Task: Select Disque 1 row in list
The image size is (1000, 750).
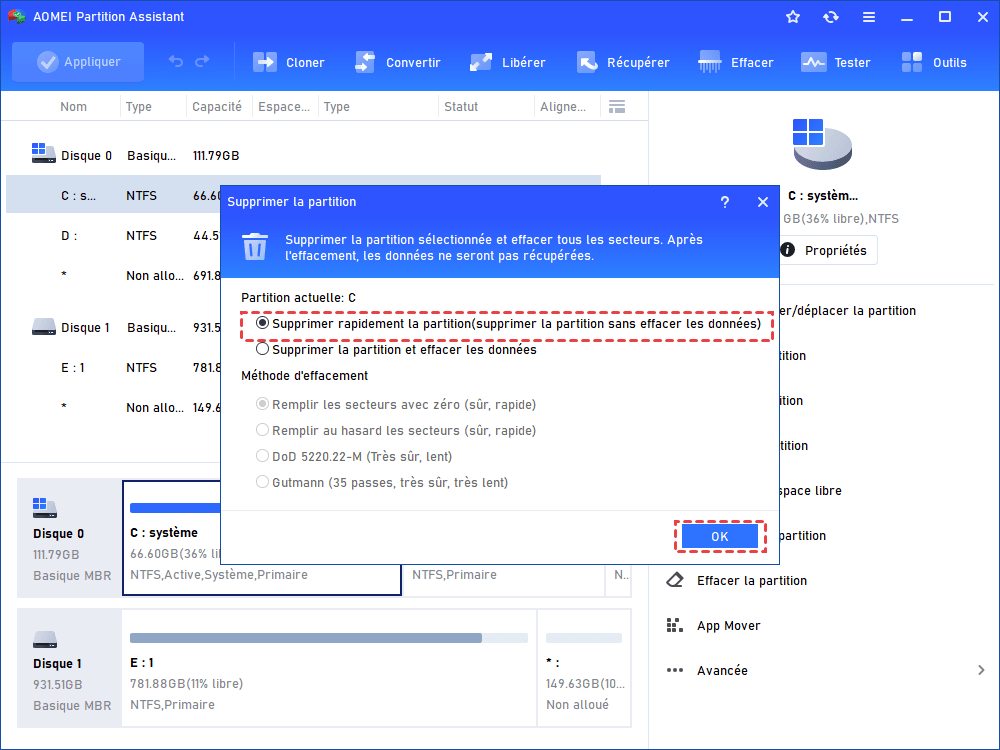Action: (x=113, y=328)
